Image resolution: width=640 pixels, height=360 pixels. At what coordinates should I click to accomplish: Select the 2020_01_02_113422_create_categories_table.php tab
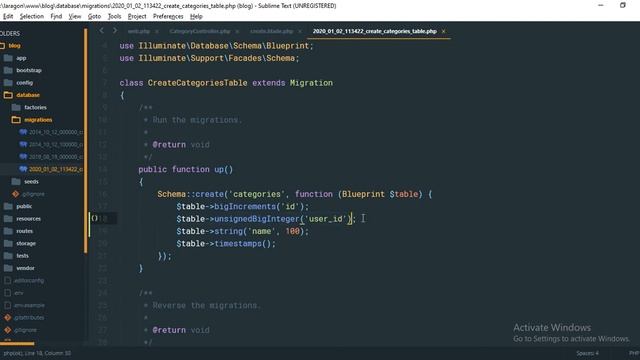(x=374, y=31)
